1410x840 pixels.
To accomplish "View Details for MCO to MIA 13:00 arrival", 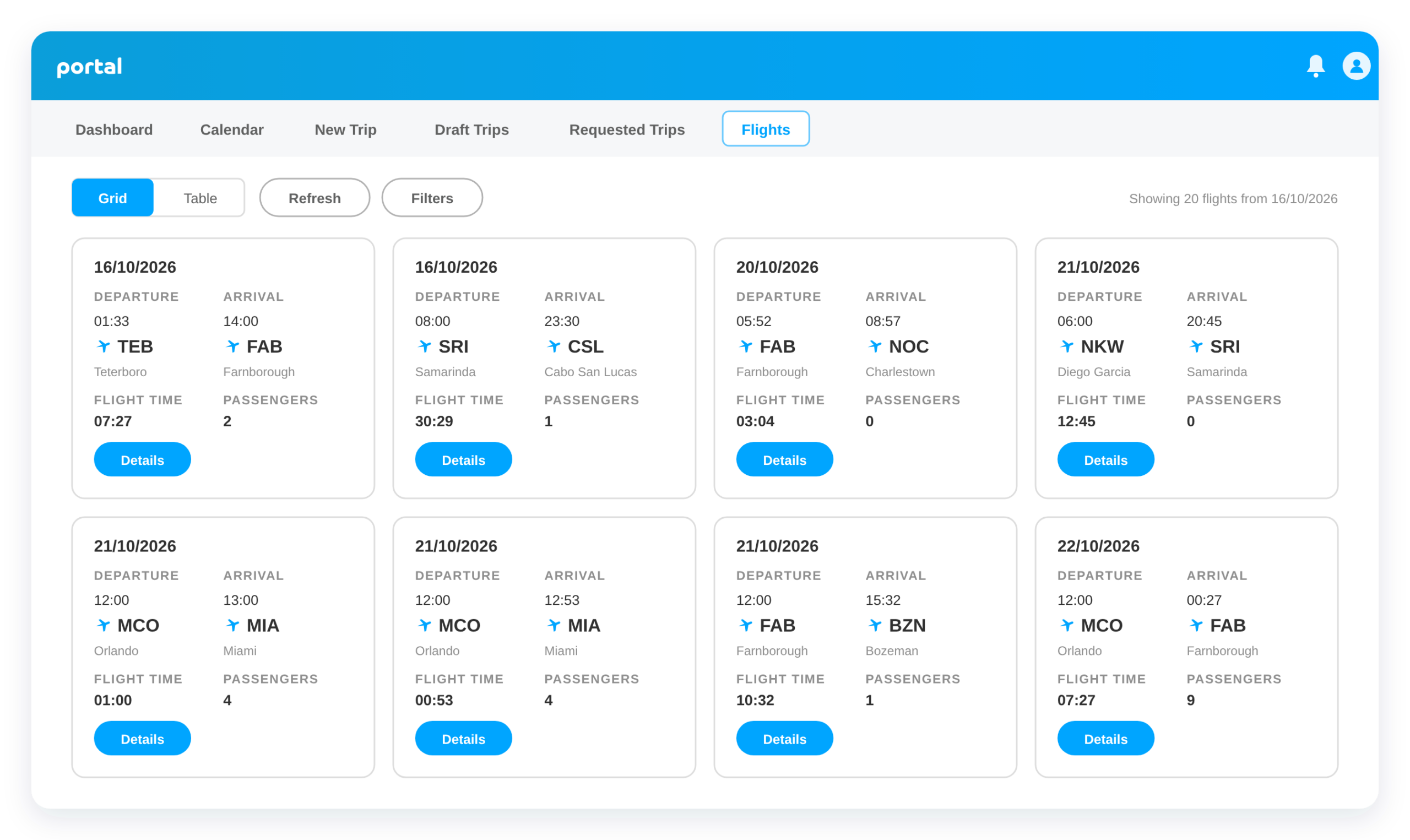I will pos(142,739).
